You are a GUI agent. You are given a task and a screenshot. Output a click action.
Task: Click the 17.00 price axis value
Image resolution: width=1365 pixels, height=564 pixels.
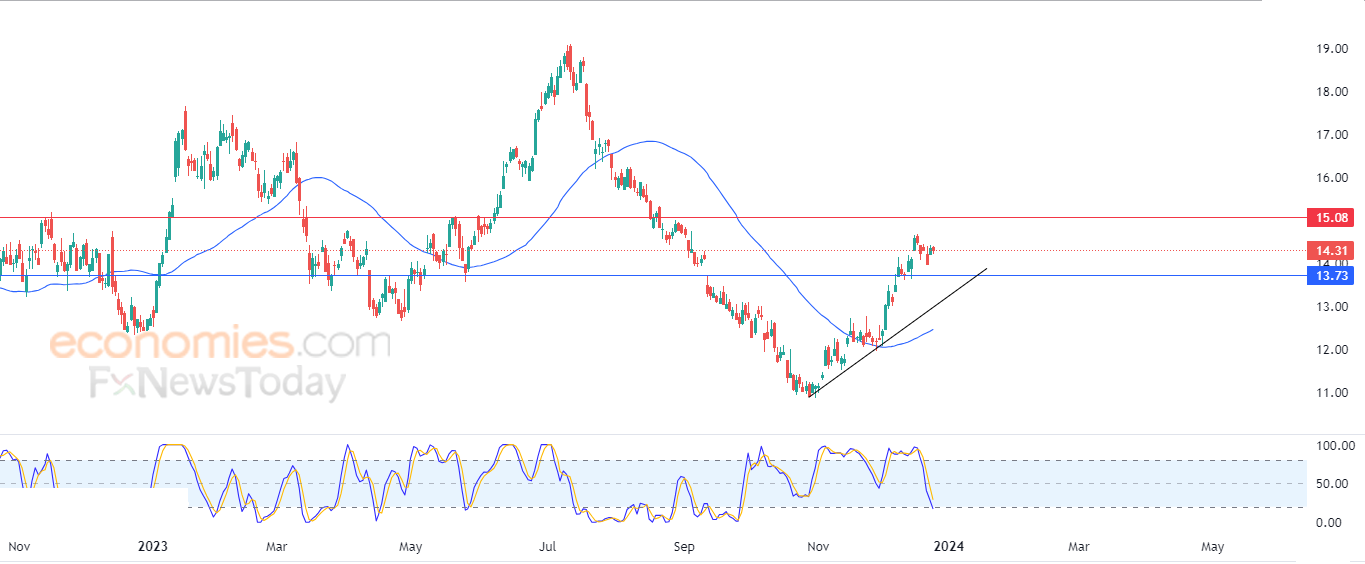click(x=1330, y=135)
